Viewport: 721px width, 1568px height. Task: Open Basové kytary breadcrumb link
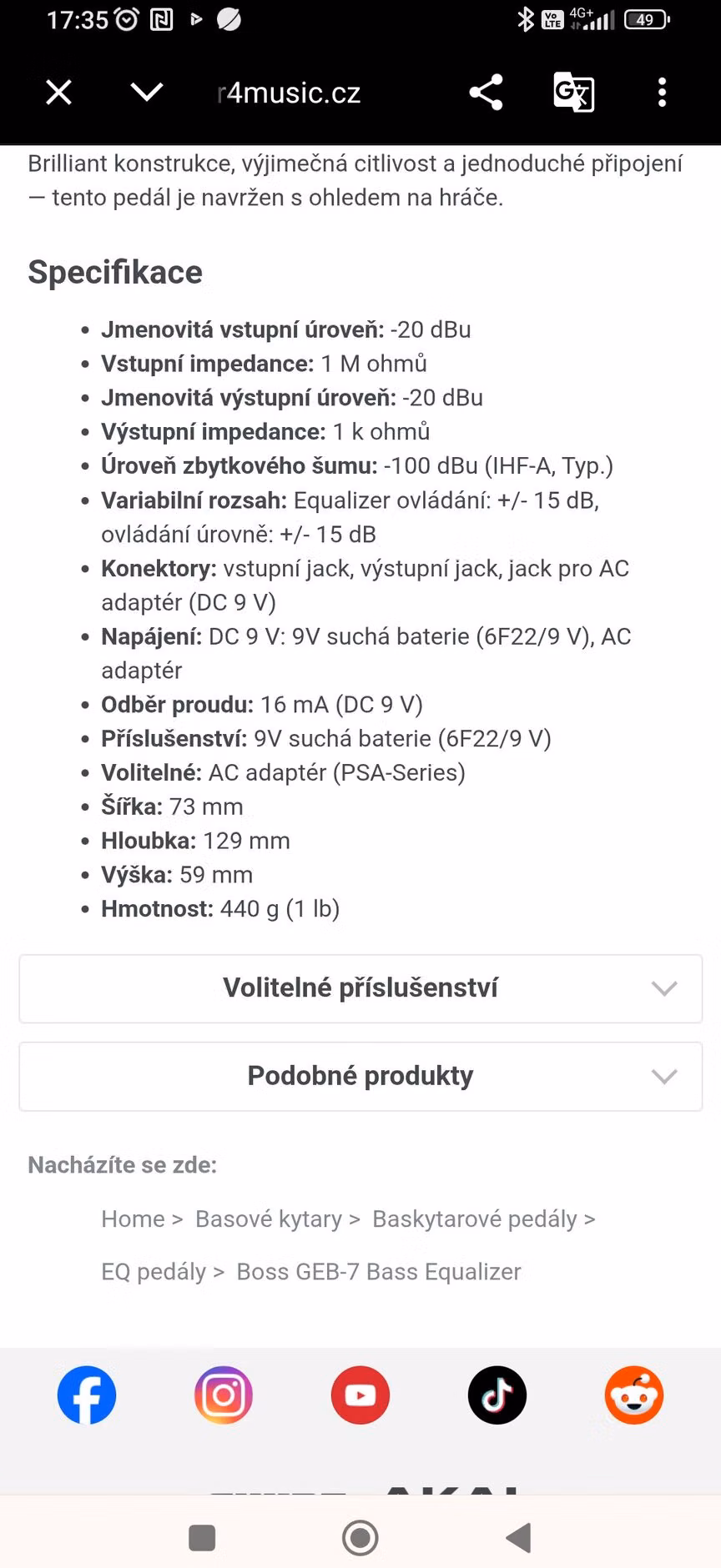(x=269, y=1219)
